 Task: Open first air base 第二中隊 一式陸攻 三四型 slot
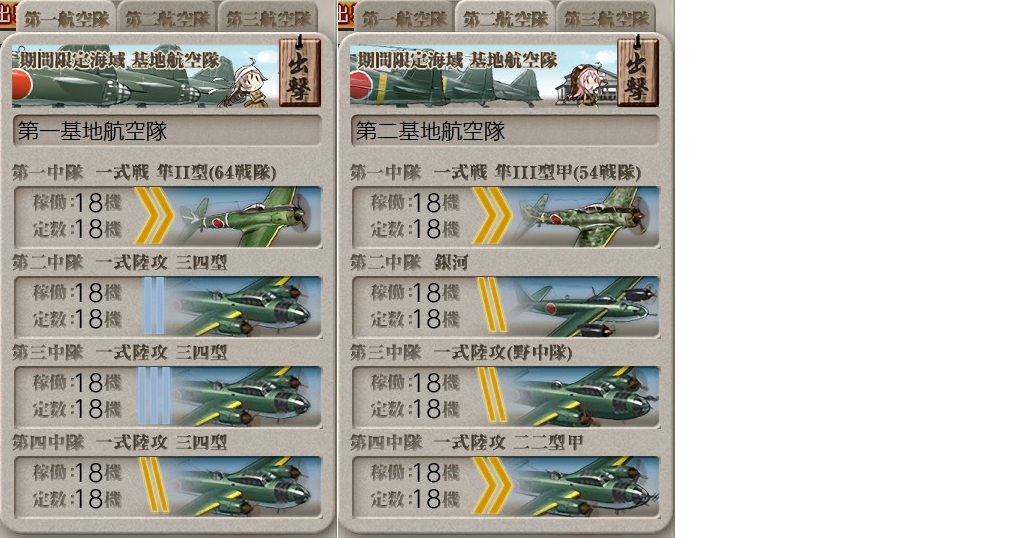(x=167, y=307)
